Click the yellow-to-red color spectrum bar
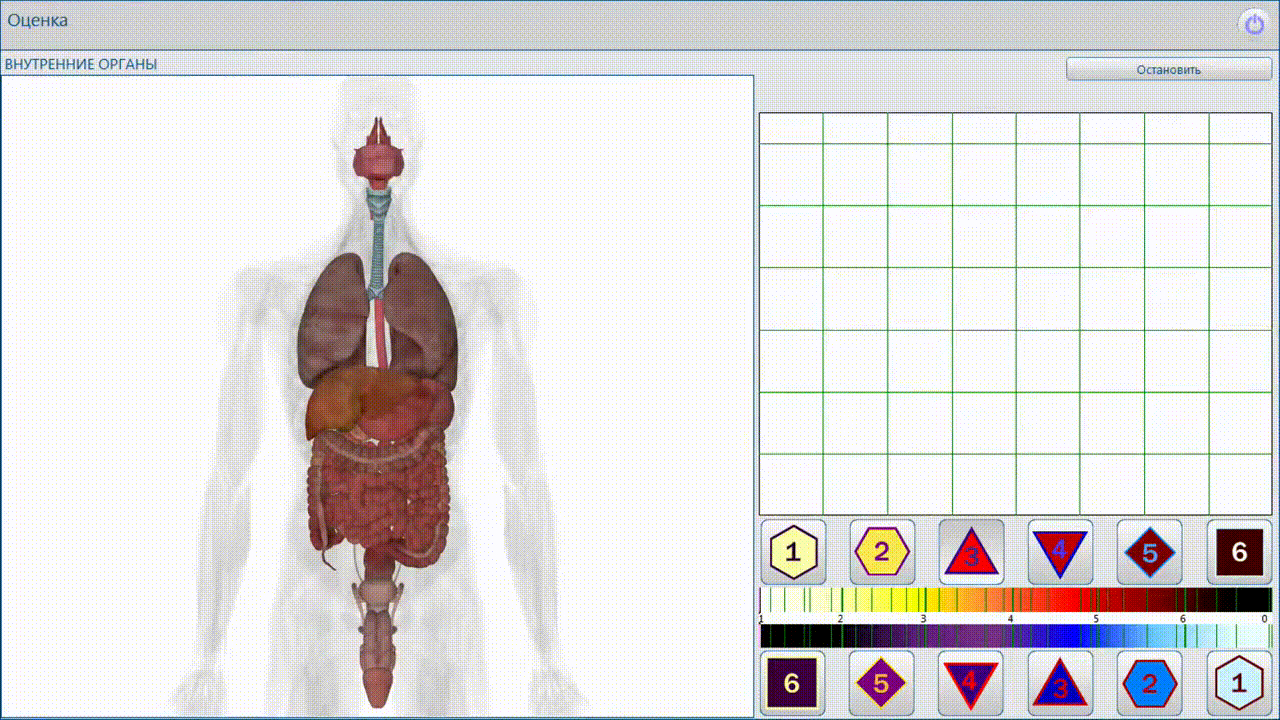The width and height of the screenshot is (1280, 720). [x=1015, y=600]
